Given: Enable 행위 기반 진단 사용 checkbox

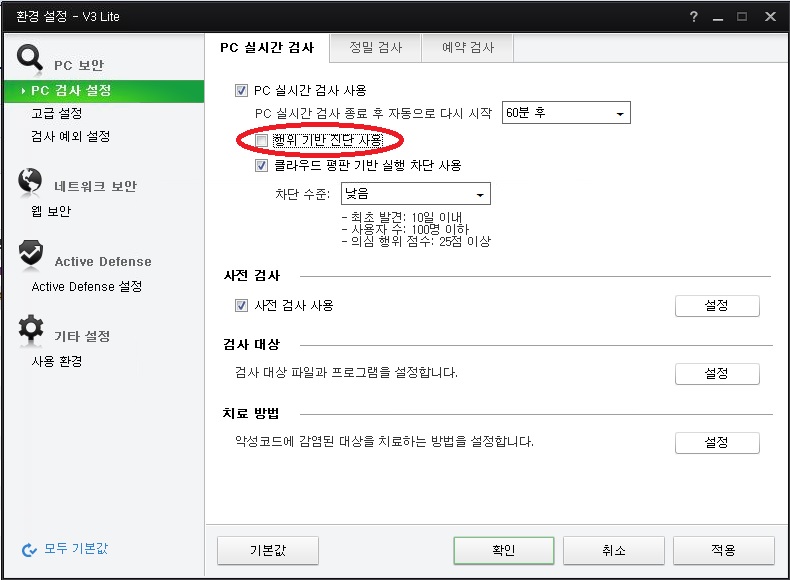Looking at the screenshot, I should (262, 140).
